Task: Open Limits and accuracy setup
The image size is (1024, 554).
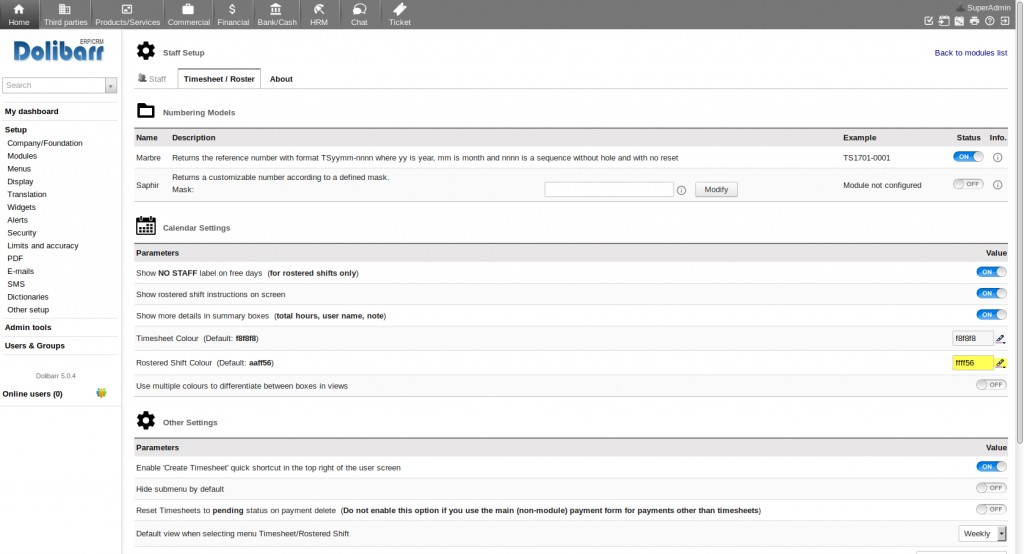Action: point(42,246)
